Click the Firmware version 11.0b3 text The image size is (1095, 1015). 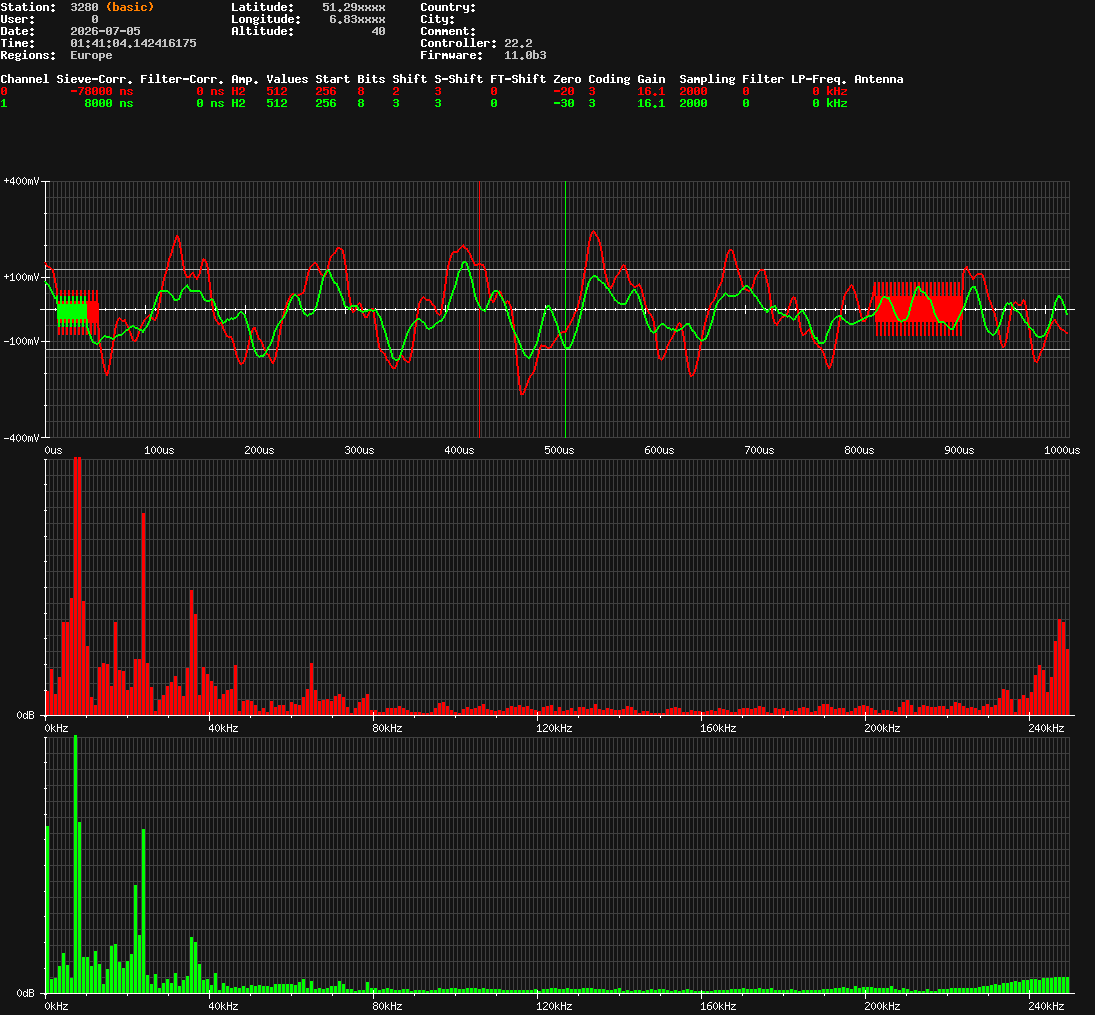coord(525,55)
